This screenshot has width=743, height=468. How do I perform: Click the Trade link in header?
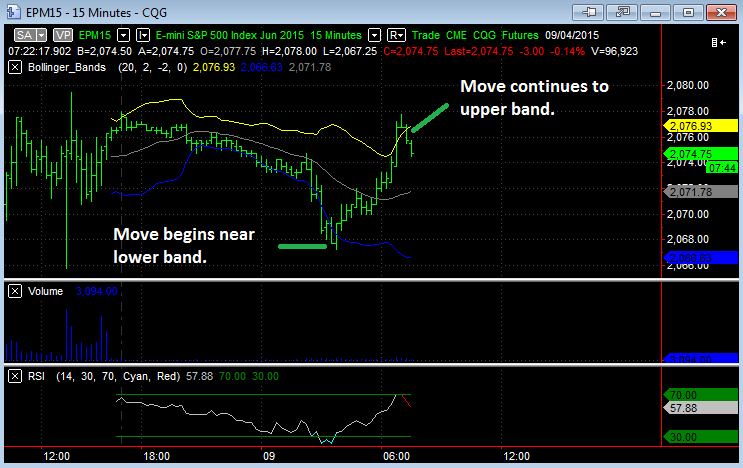(426, 35)
